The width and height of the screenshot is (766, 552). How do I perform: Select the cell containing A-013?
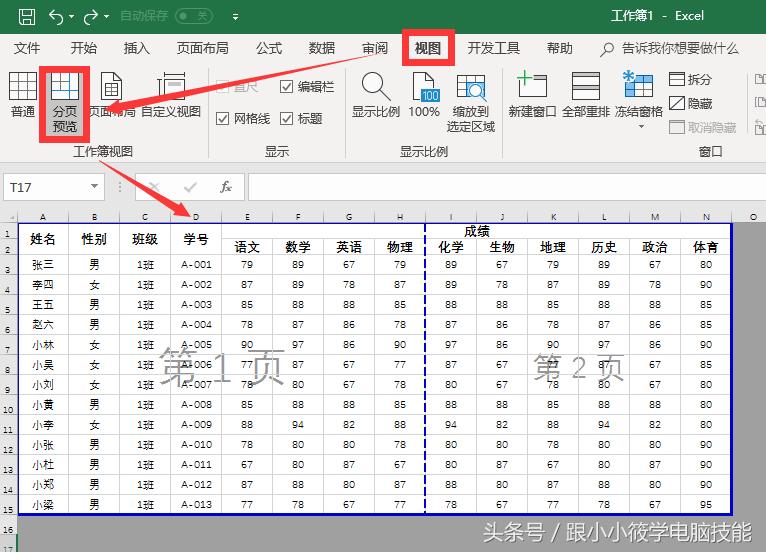click(196, 504)
